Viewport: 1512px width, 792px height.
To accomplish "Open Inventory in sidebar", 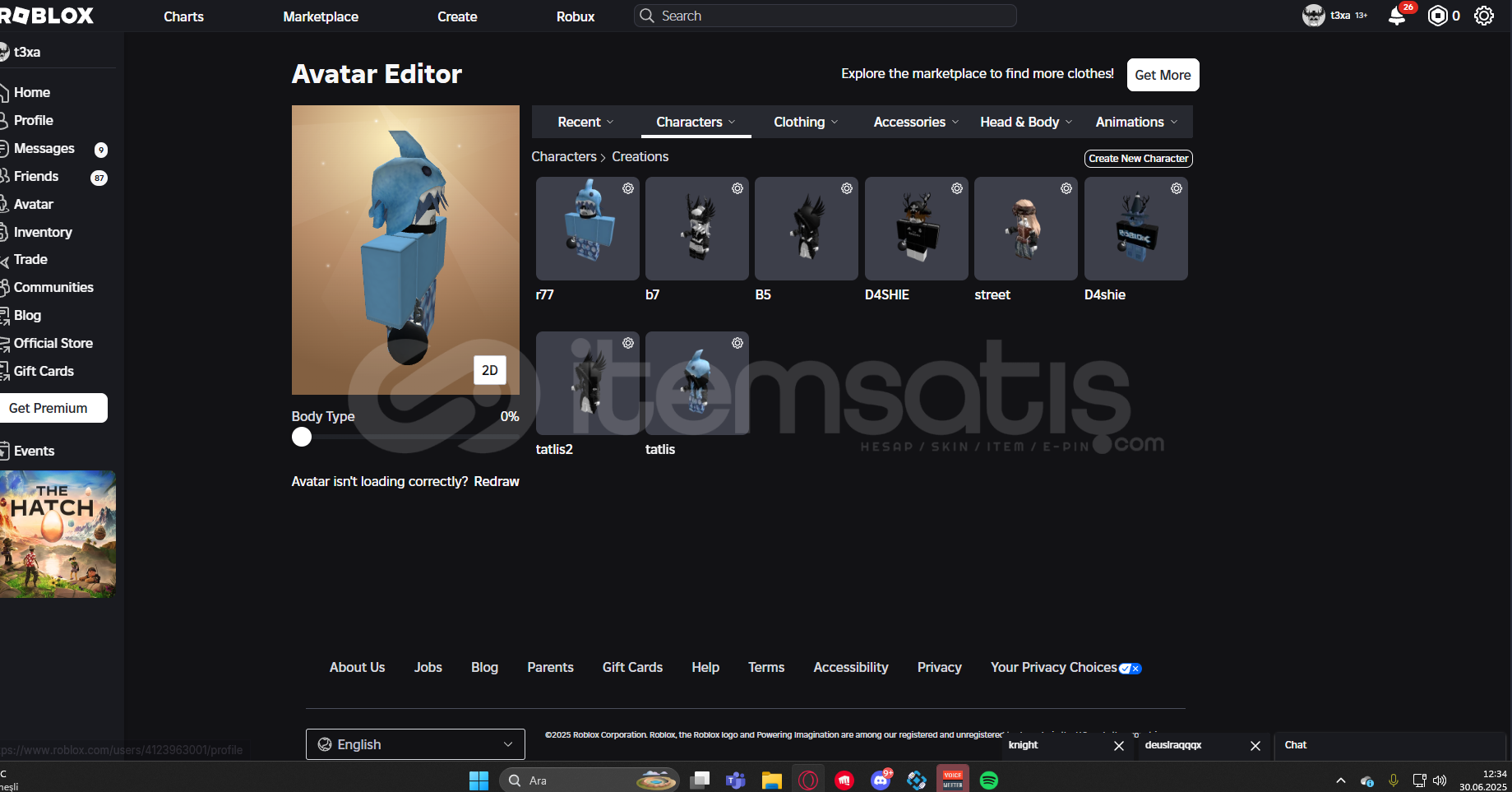I will (43, 232).
